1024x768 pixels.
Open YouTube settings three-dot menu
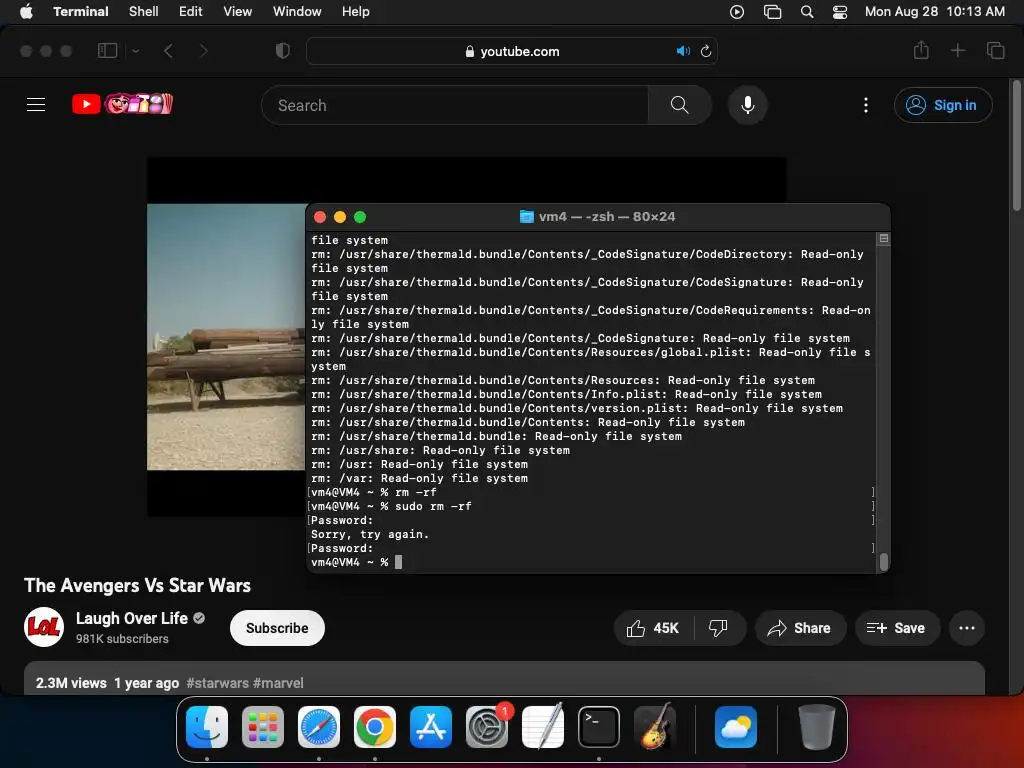(x=866, y=105)
